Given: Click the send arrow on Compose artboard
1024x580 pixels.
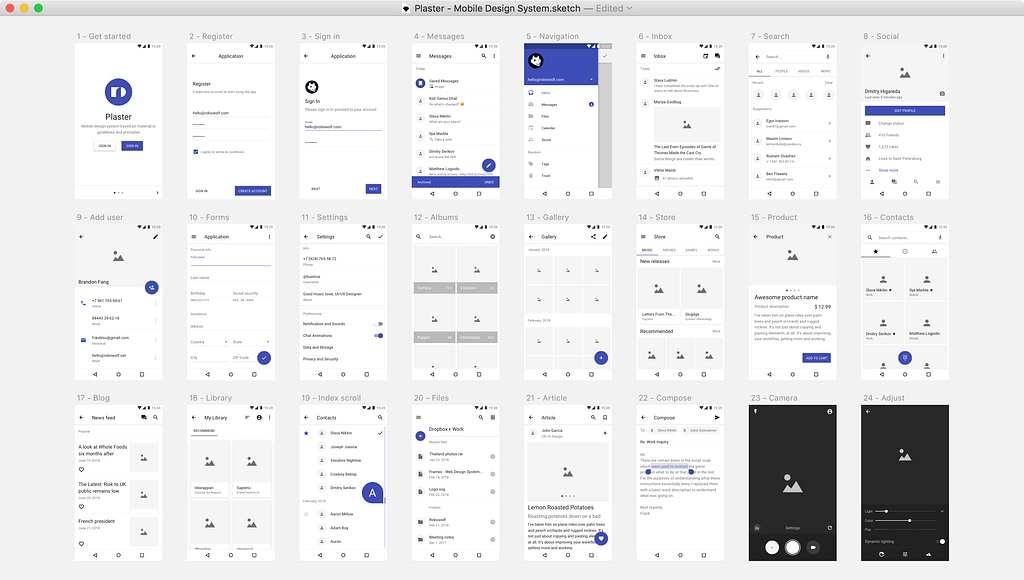Looking at the screenshot, I should (717, 417).
